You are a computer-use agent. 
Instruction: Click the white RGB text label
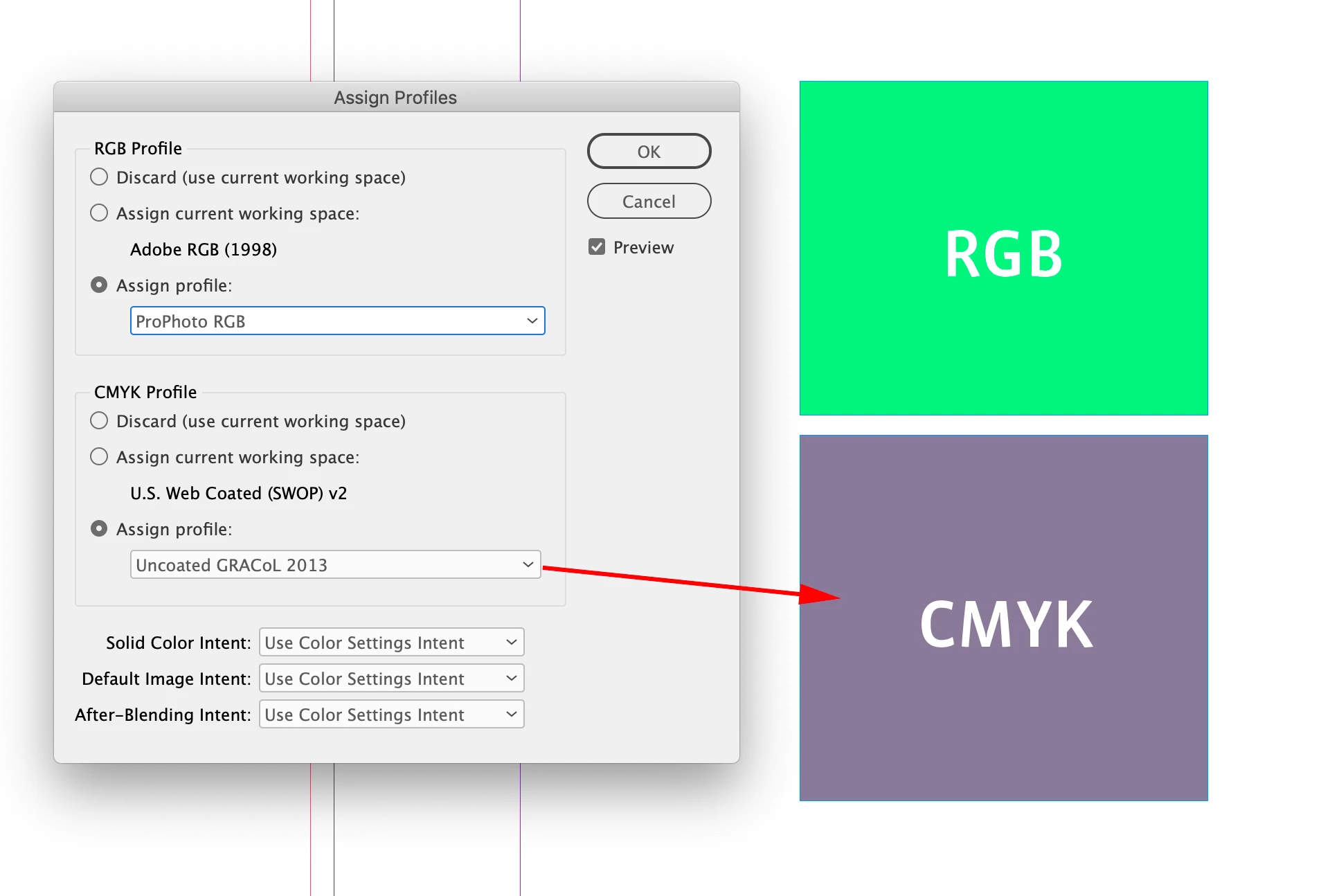pos(1003,255)
